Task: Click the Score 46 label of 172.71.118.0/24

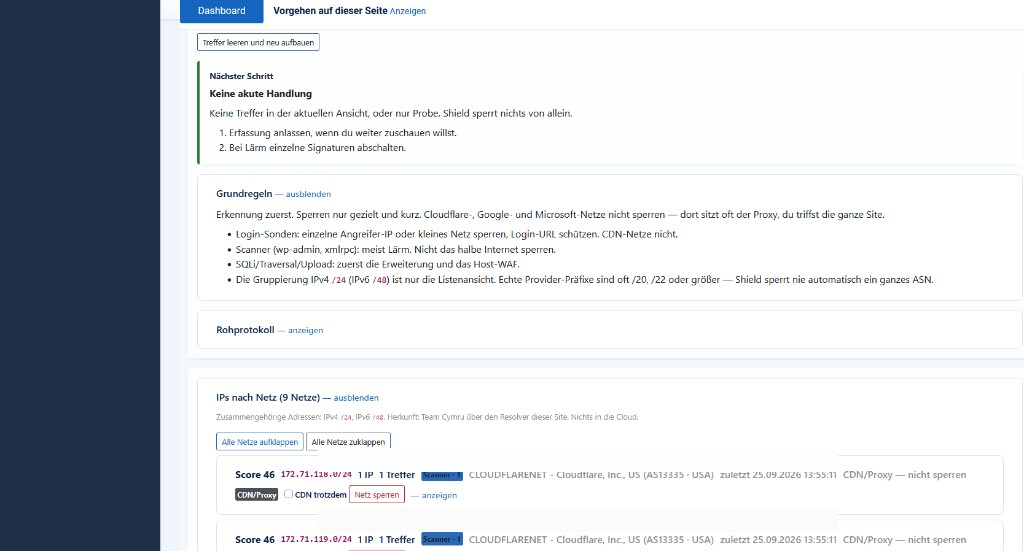Action: coord(255,475)
